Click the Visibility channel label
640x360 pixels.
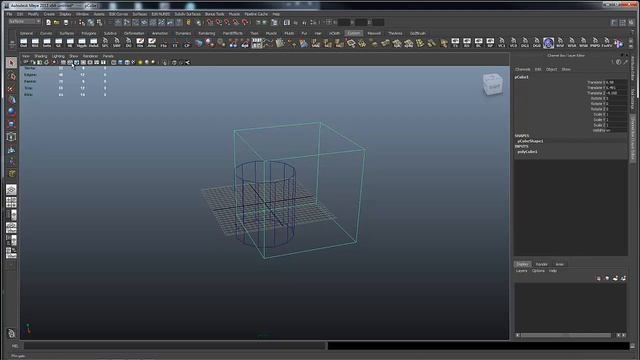pos(598,130)
